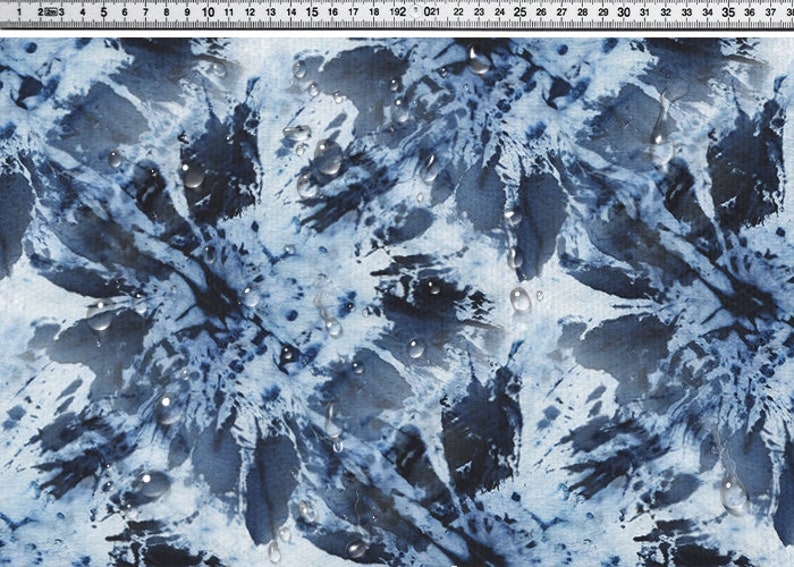Image resolution: width=794 pixels, height=567 pixels.
Task: Point at the ruler number "33"
Action: pyautogui.click(x=687, y=12)
